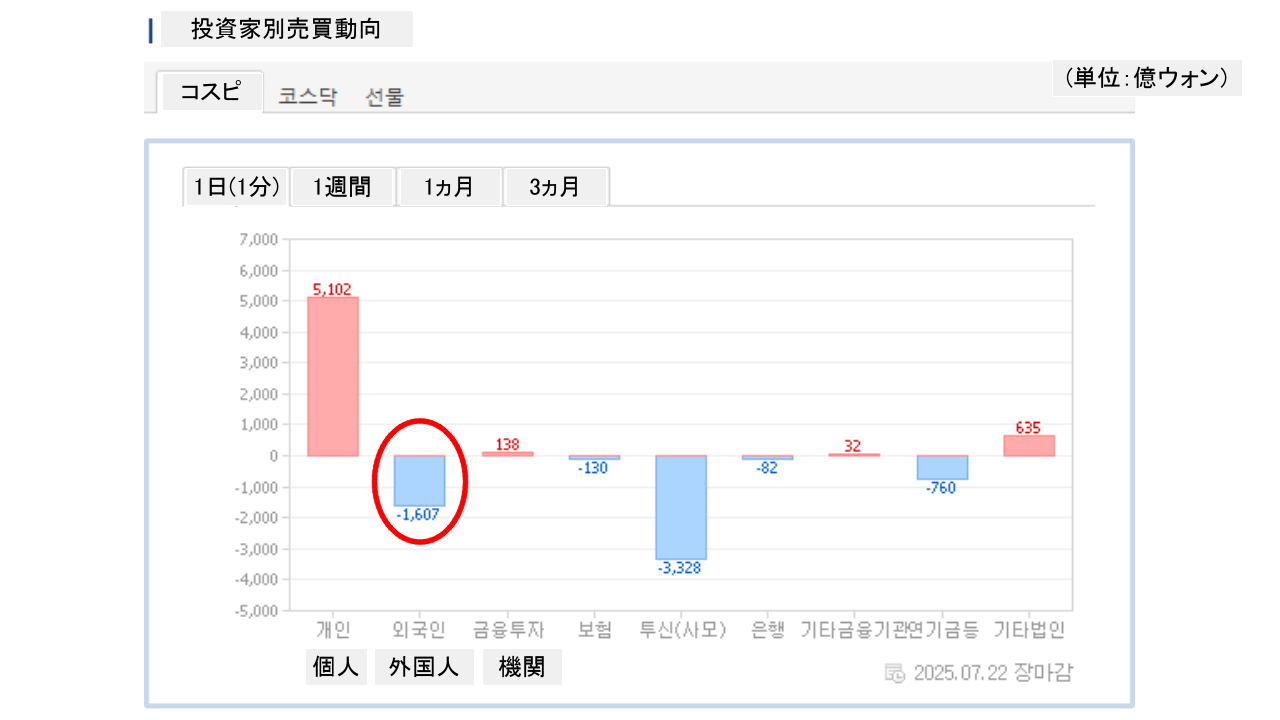Click the circled 외국인 bar at -1,607
This screenshot has height=720, width=1280.
coord(419,480)
